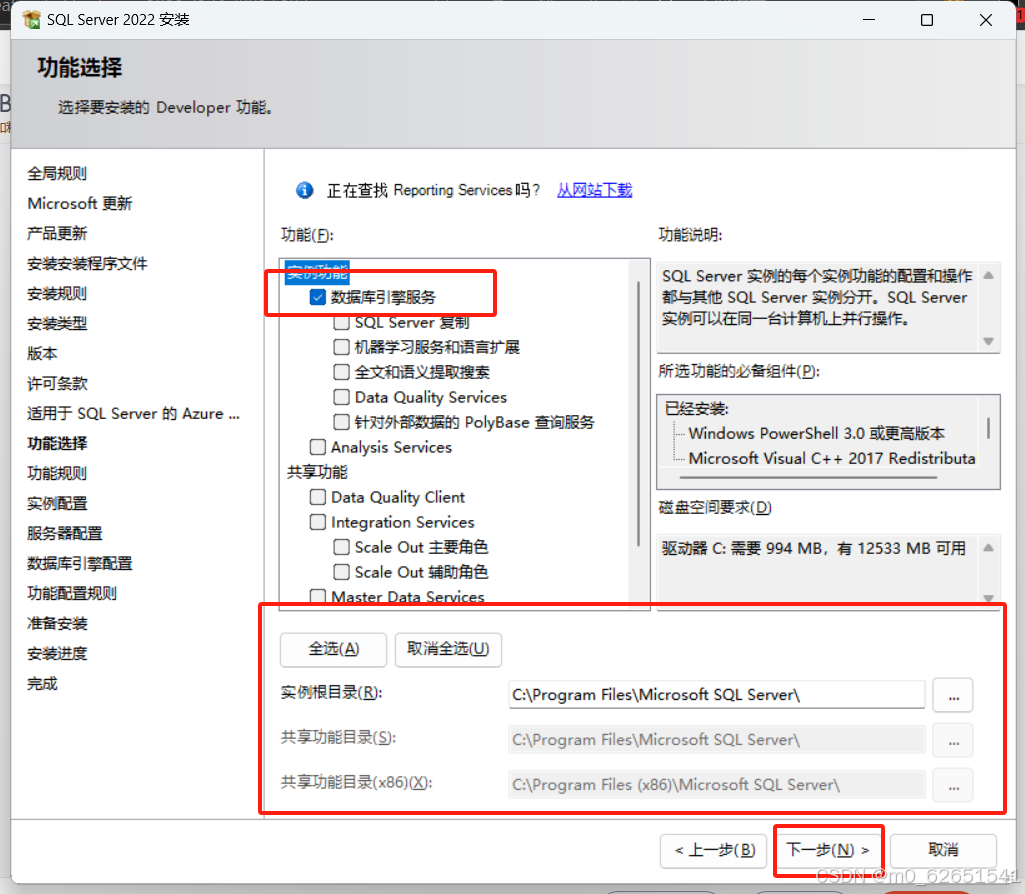Click the 下一步(N) button
The height and width of the screenshot is (894, 1025).
pos(828,850)
